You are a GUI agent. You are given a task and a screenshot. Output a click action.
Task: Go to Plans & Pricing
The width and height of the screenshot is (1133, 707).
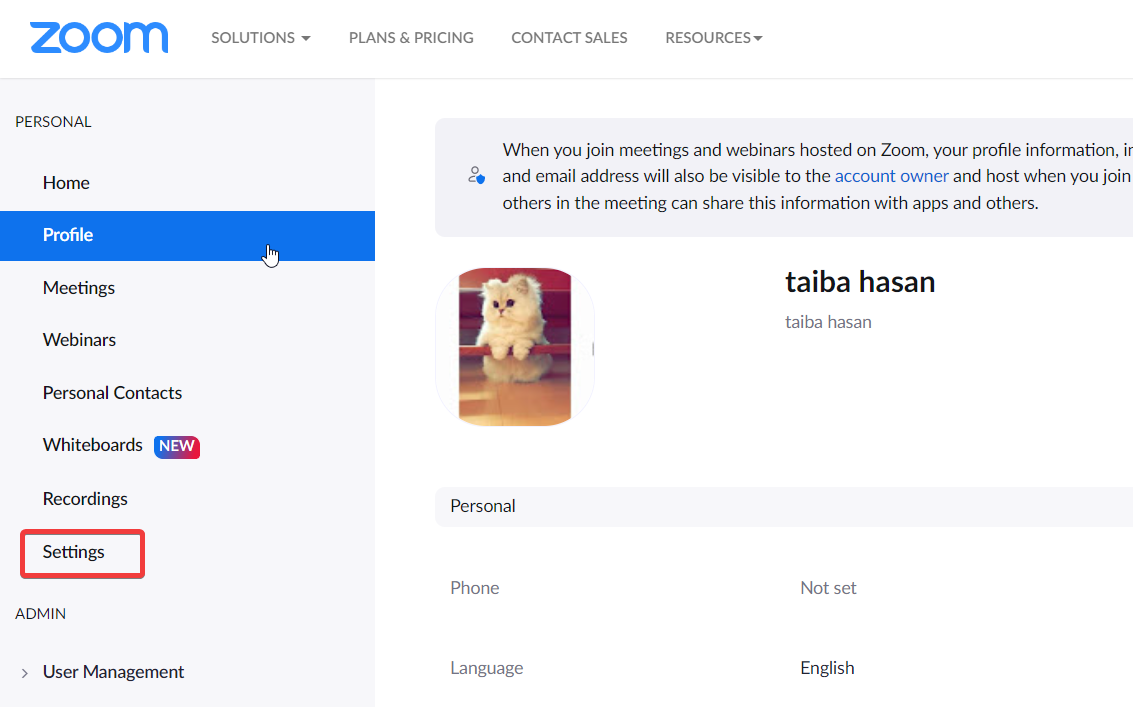pyautogui.click(x=411, y=38)
